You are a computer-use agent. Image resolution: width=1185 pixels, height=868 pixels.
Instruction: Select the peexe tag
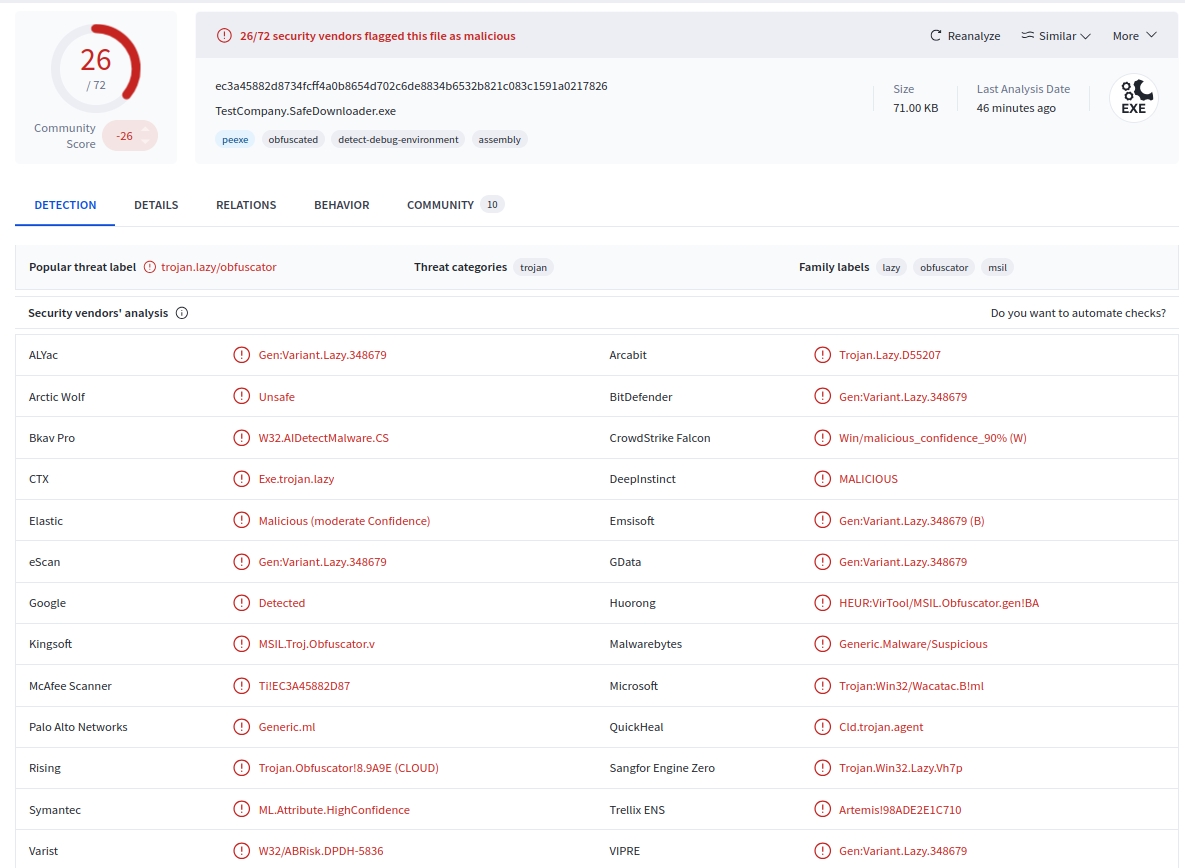coord(234,139)
